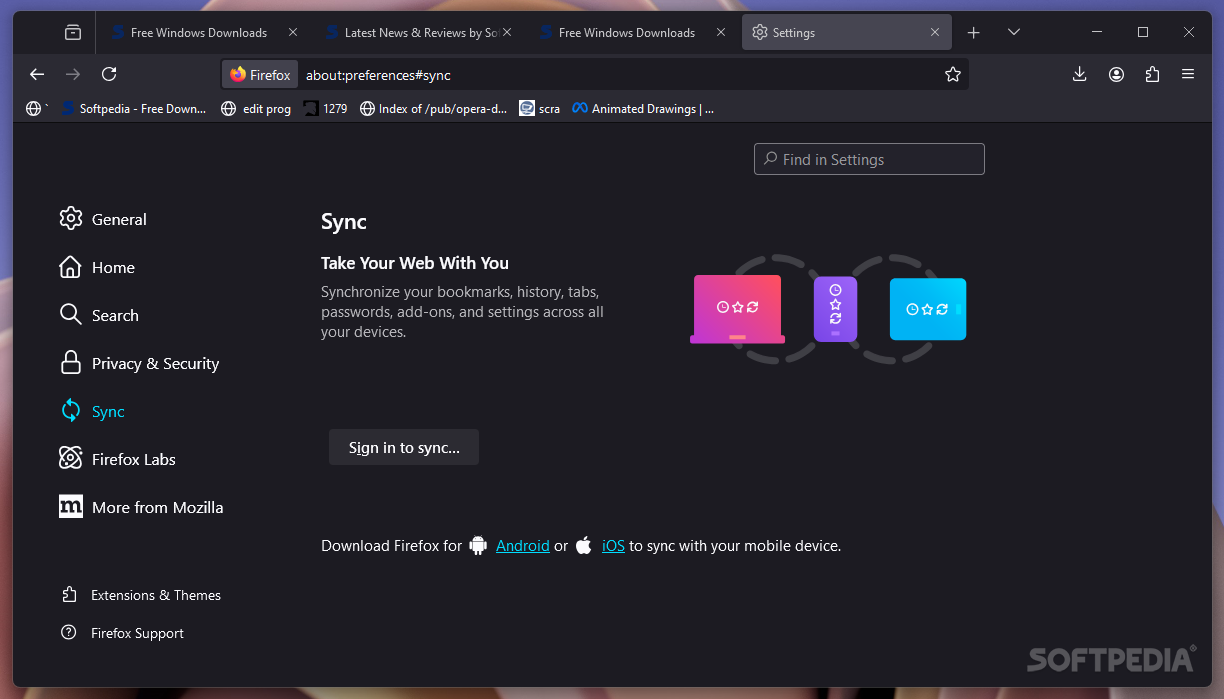The width and height of the screenshot is (1224, 699).
Task: Bookmark this page with the star icon
Action: click(953, 74)
